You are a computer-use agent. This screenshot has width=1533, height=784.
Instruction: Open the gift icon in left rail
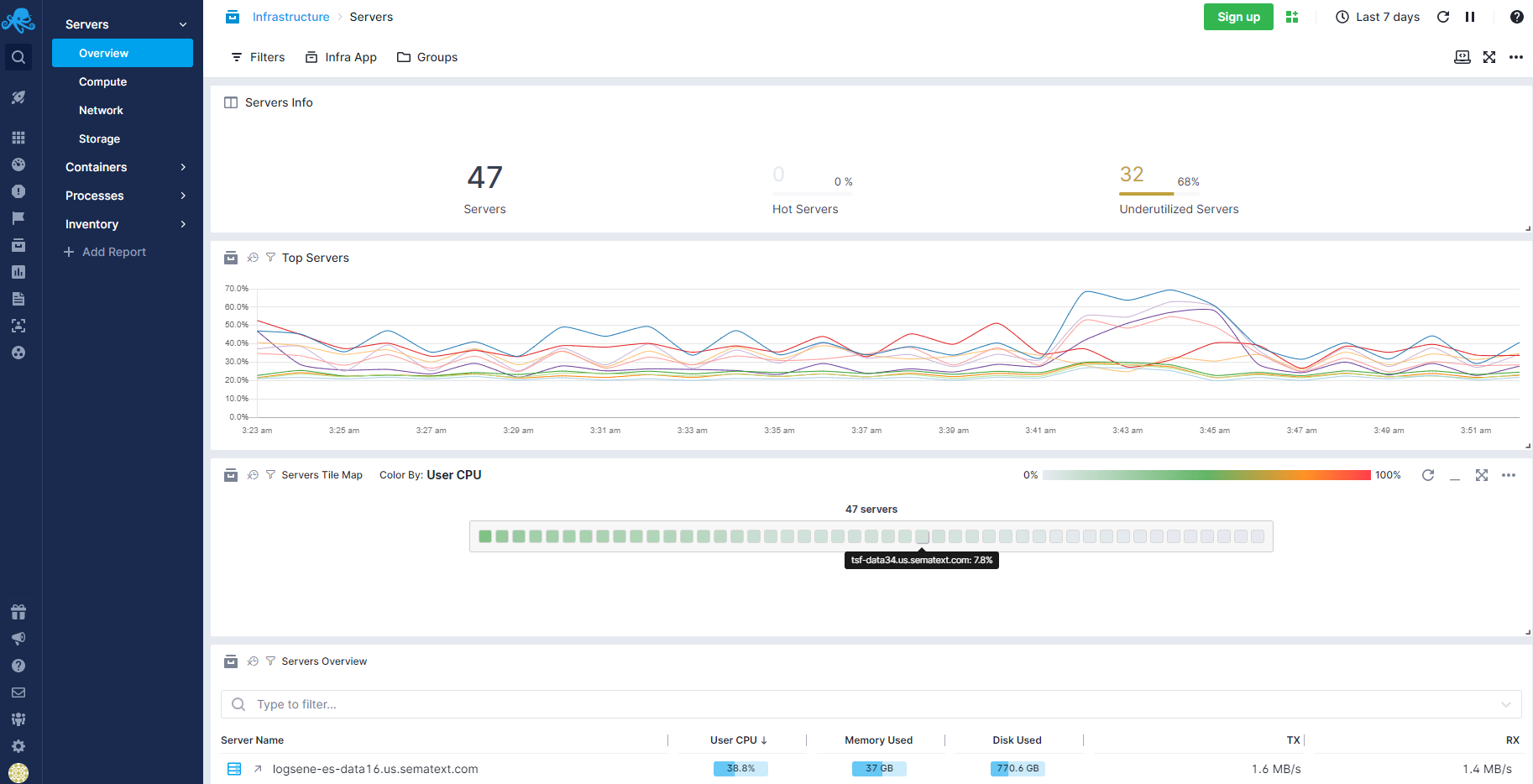(18, 612)
